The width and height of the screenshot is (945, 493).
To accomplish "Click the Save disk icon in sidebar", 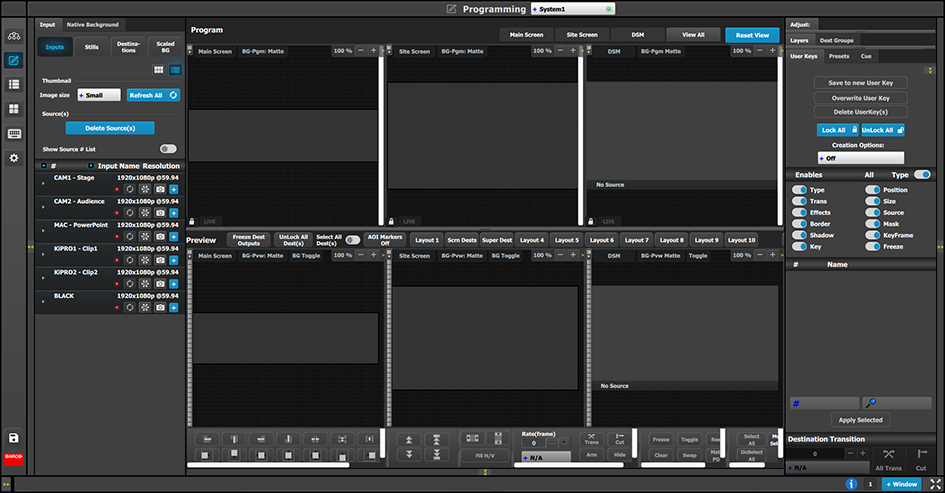I will [14, 438].
